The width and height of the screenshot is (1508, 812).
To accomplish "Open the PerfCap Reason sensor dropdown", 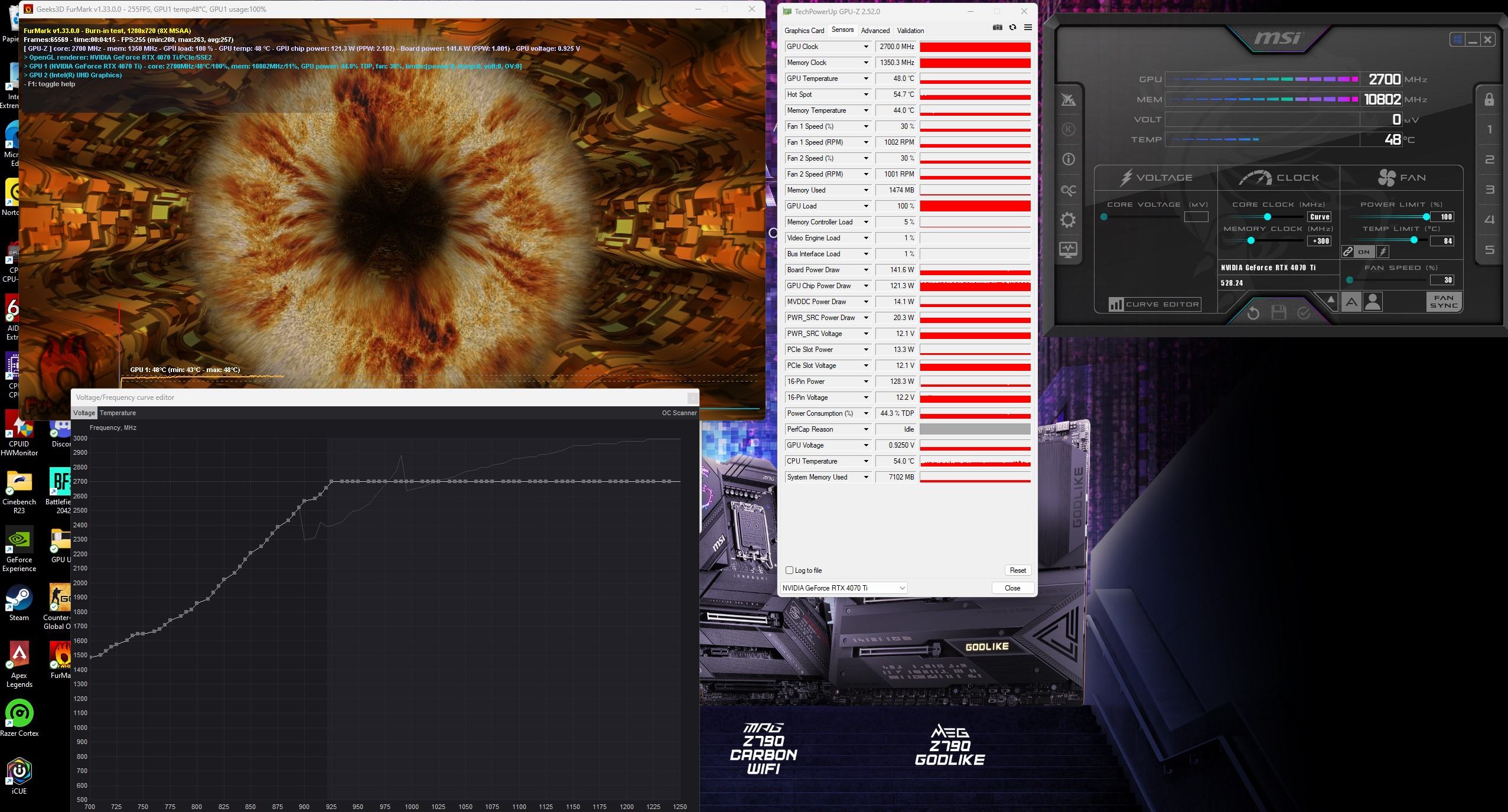I will pos(866,429).
